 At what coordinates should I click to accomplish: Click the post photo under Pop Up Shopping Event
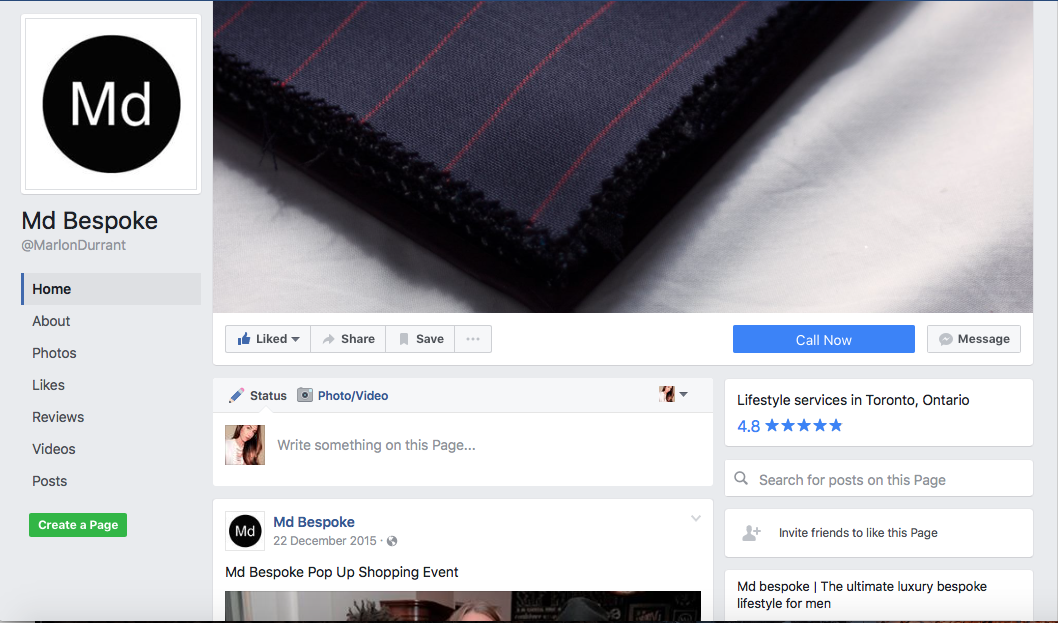pos(463,606)
